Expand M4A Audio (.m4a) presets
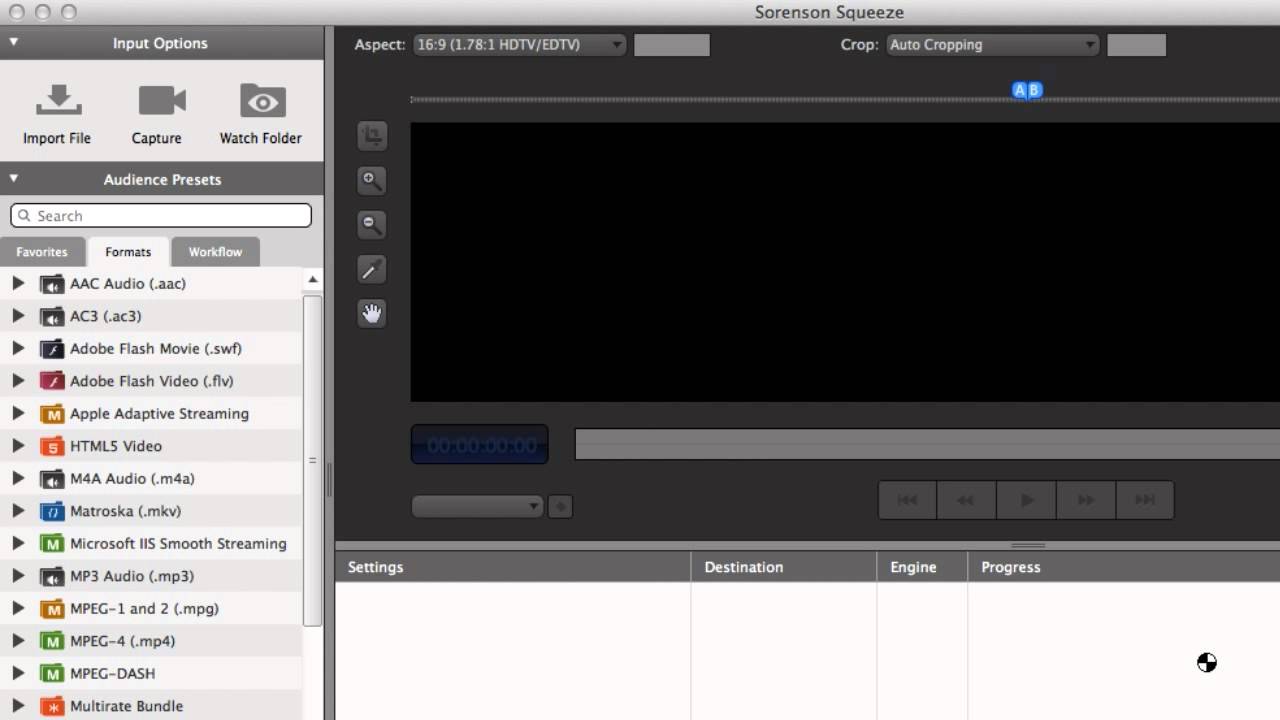1280x720 pixels. coord(18,479)
